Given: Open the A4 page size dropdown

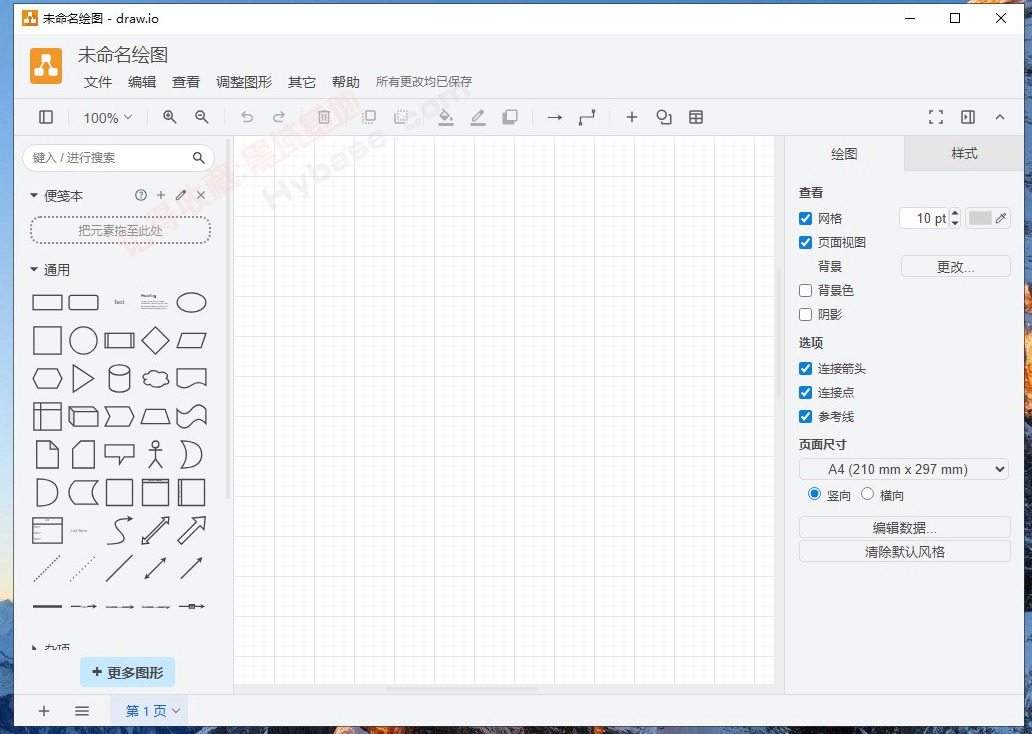Looking at the screenshot, I should click(904, 469).
